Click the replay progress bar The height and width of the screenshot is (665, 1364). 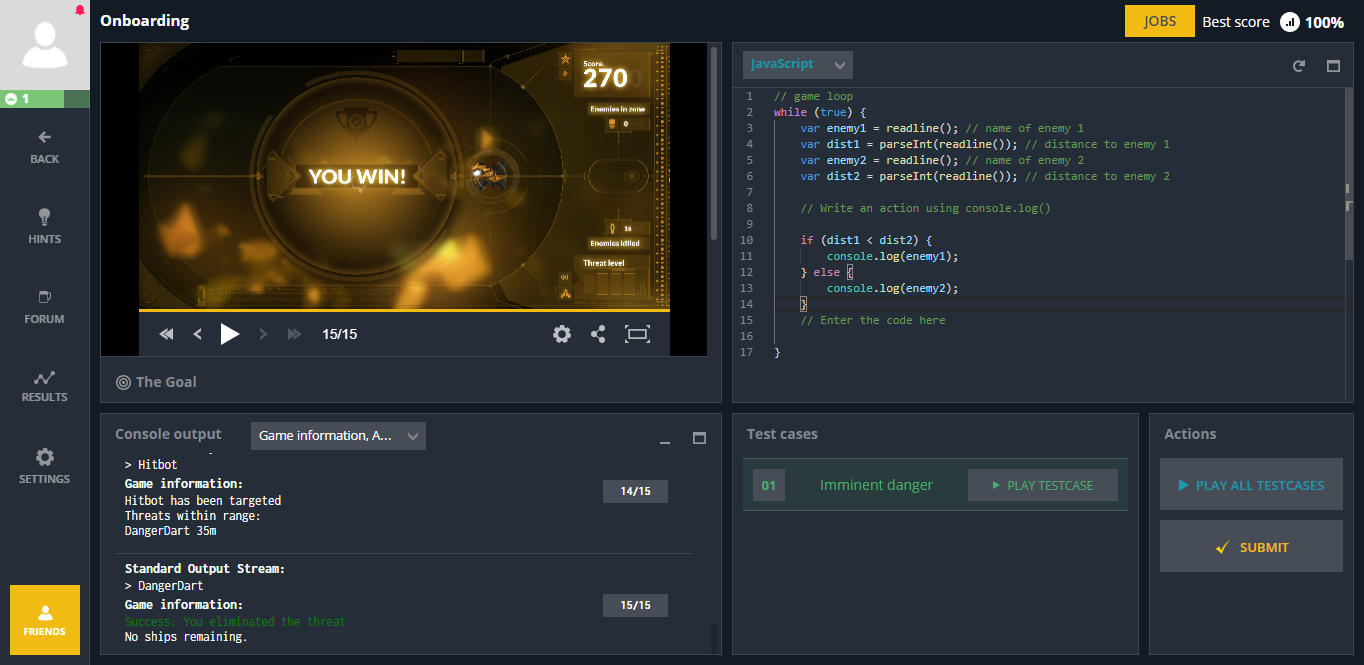point(404,310)
